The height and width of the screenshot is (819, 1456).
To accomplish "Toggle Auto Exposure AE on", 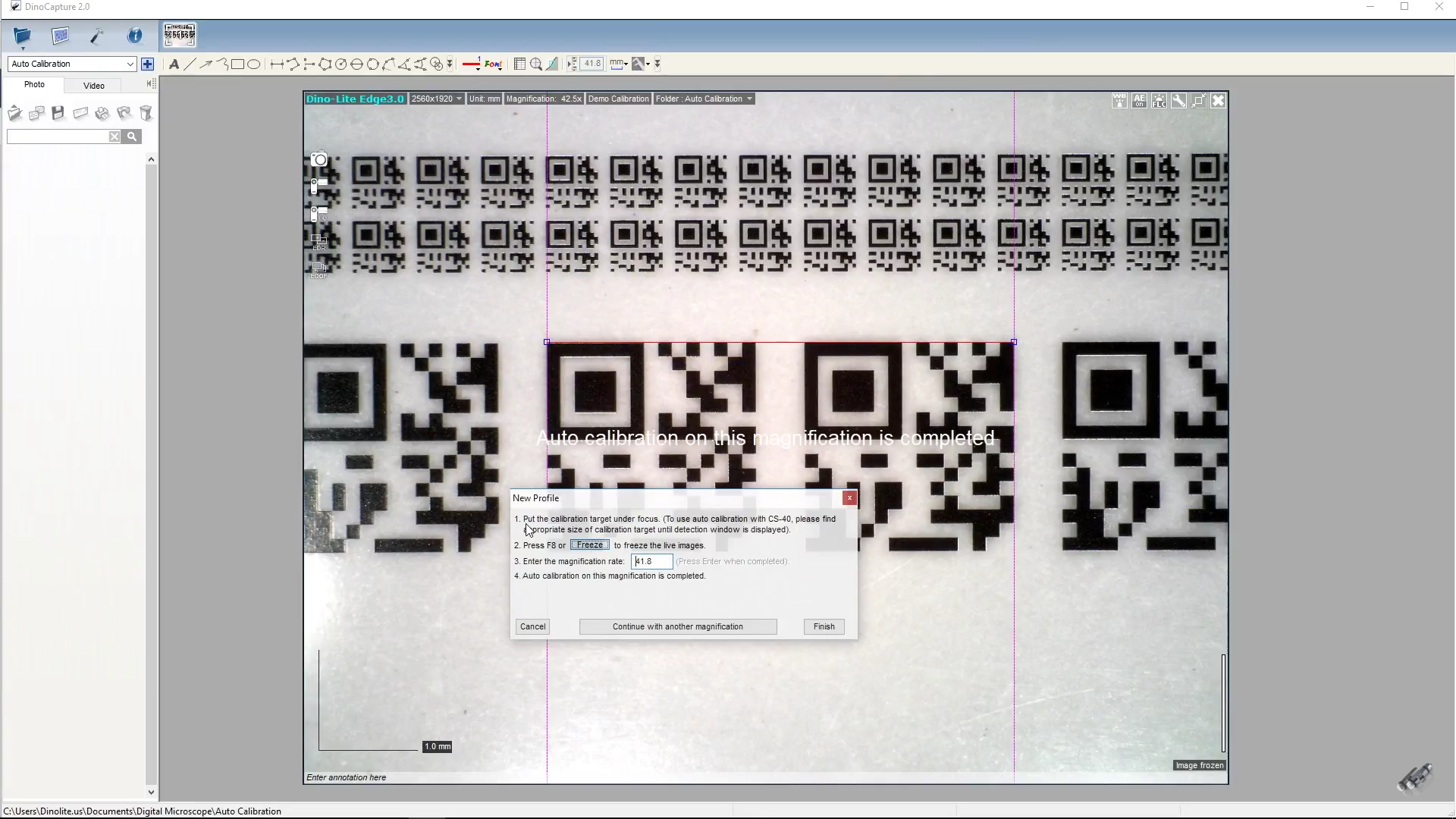I will (1139, 101).
